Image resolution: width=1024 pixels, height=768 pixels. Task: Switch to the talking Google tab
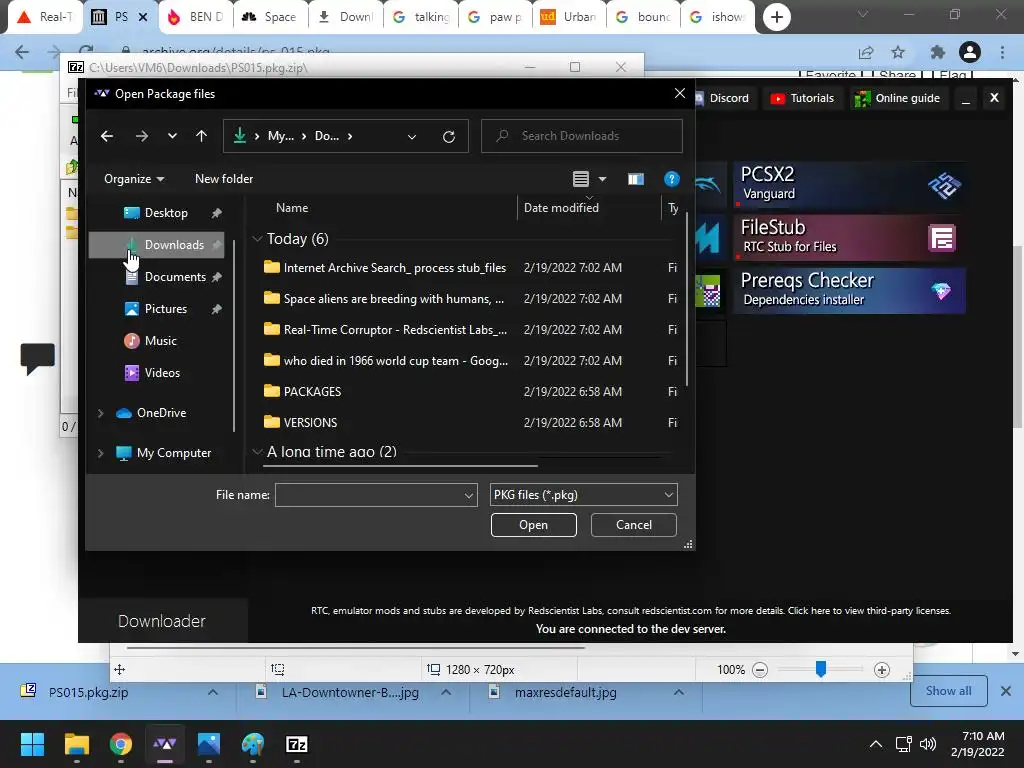(421, 17)
